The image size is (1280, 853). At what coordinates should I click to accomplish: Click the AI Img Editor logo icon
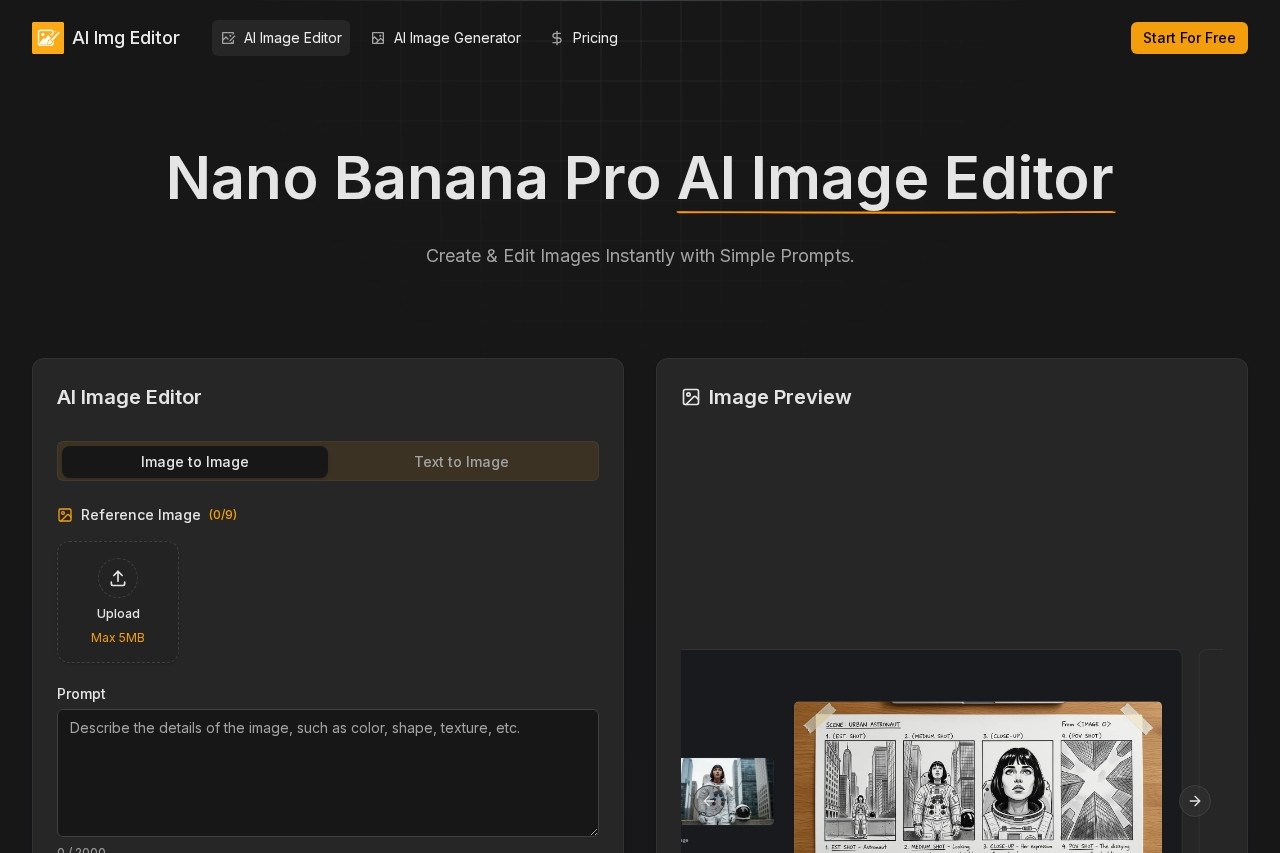coord(48,38)
